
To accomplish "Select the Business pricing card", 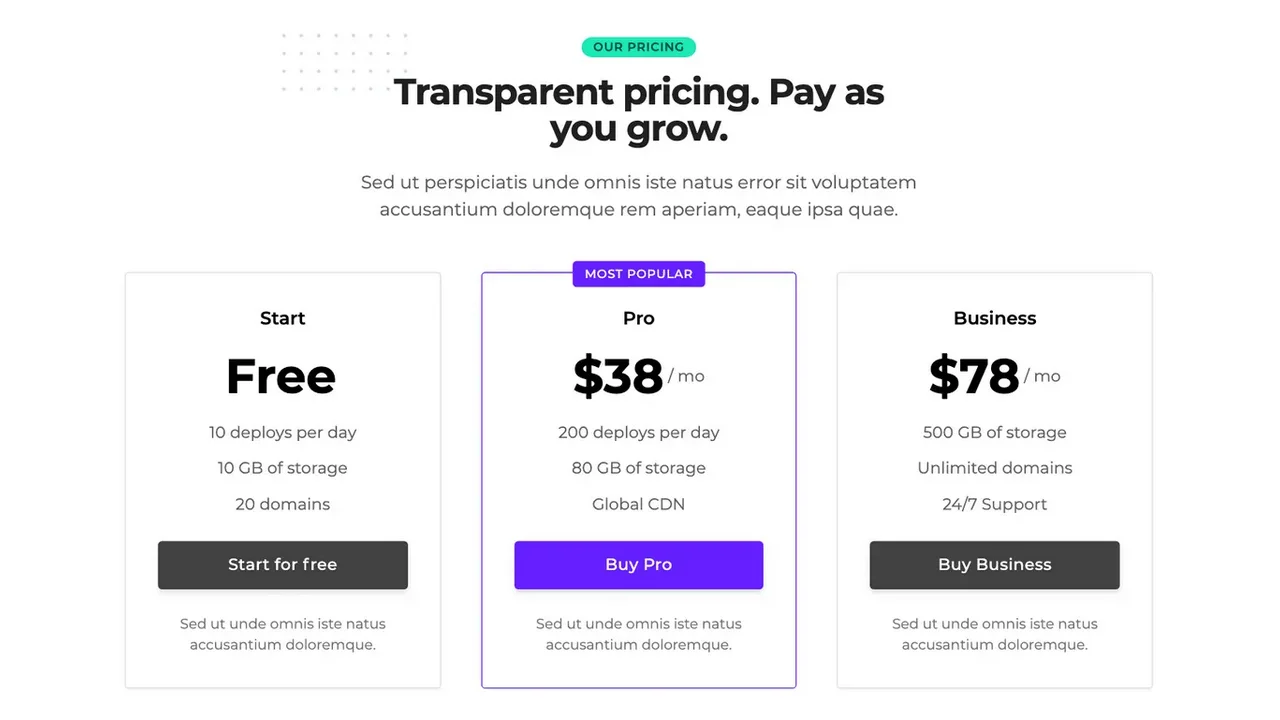I will 994,478.
